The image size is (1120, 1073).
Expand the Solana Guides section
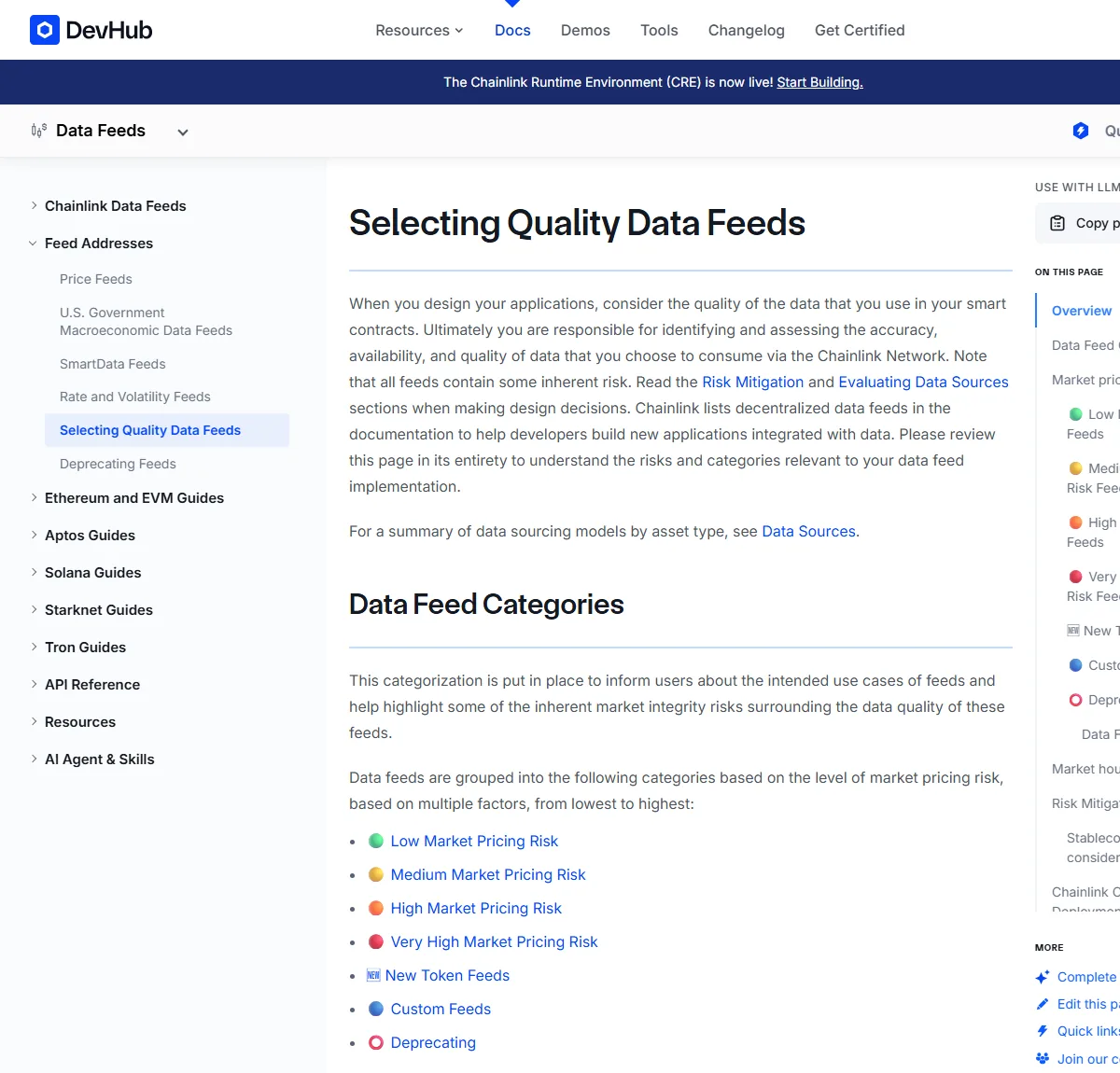click(35, 572)
